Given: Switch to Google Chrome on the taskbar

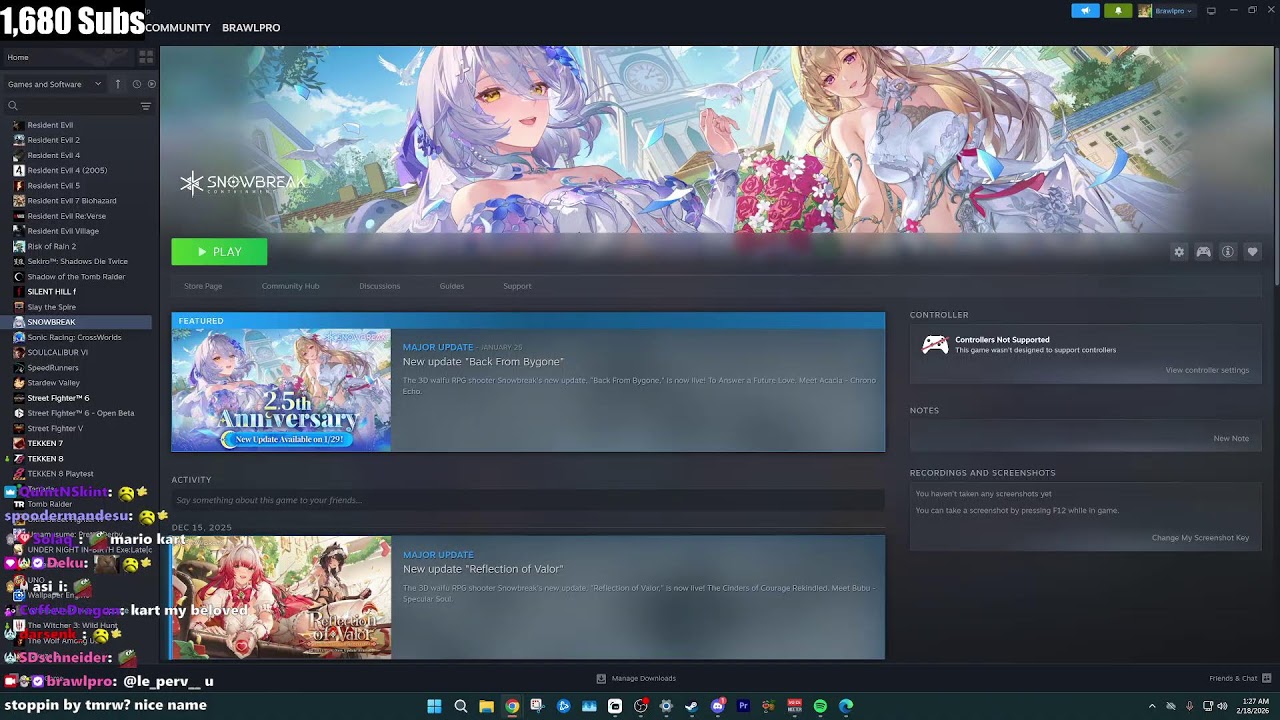Looking at the screenshot, I should coord(512,706).
